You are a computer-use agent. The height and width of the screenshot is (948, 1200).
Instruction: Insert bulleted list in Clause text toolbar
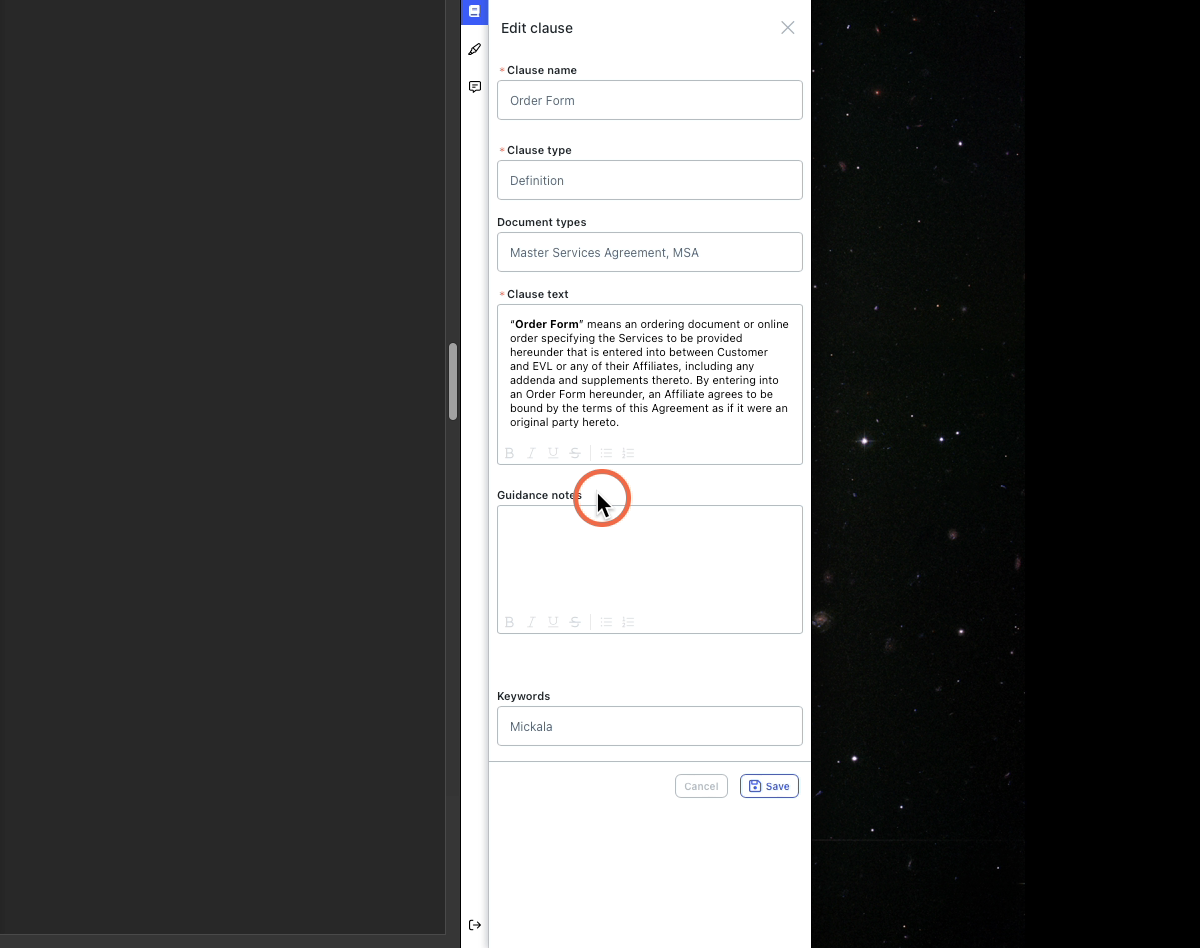606,453
